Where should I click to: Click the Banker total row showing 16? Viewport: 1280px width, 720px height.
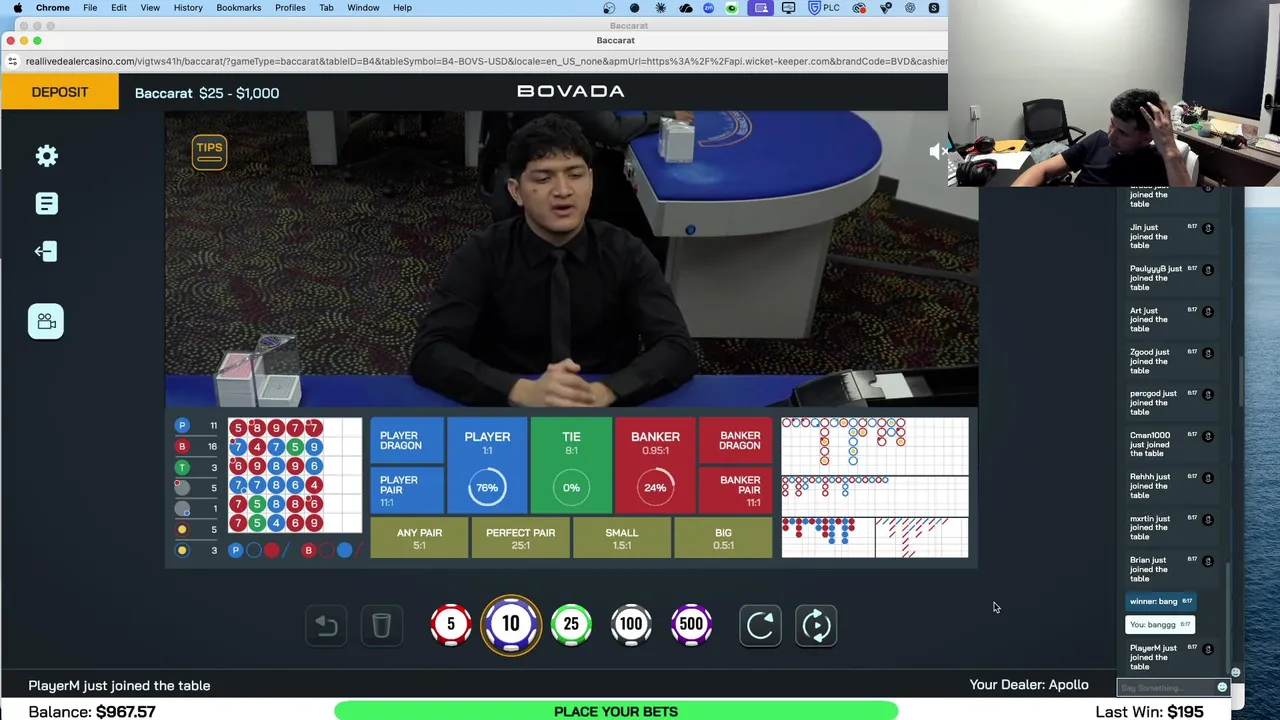[197, 446]
